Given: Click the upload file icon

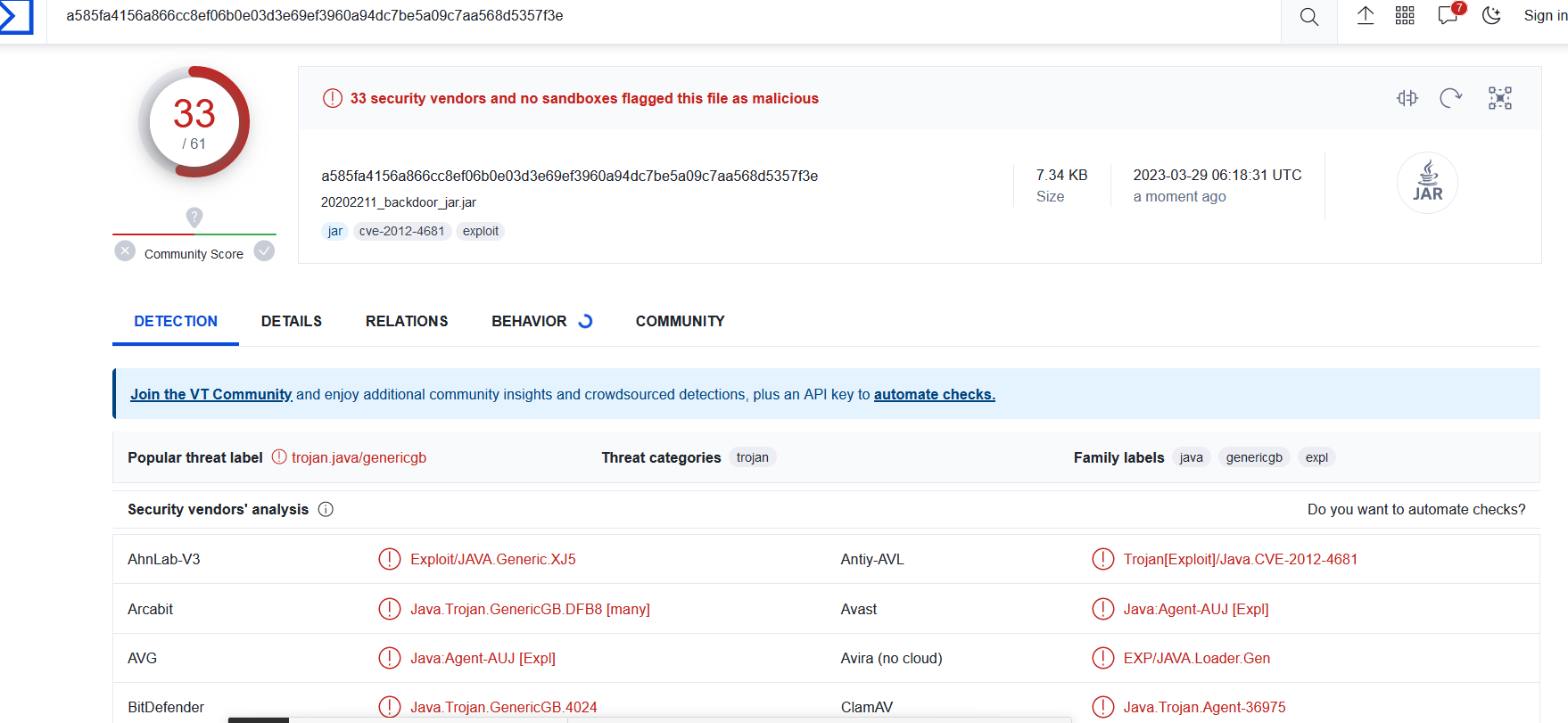Looking at the screenshot, I should click(1365, 15).
